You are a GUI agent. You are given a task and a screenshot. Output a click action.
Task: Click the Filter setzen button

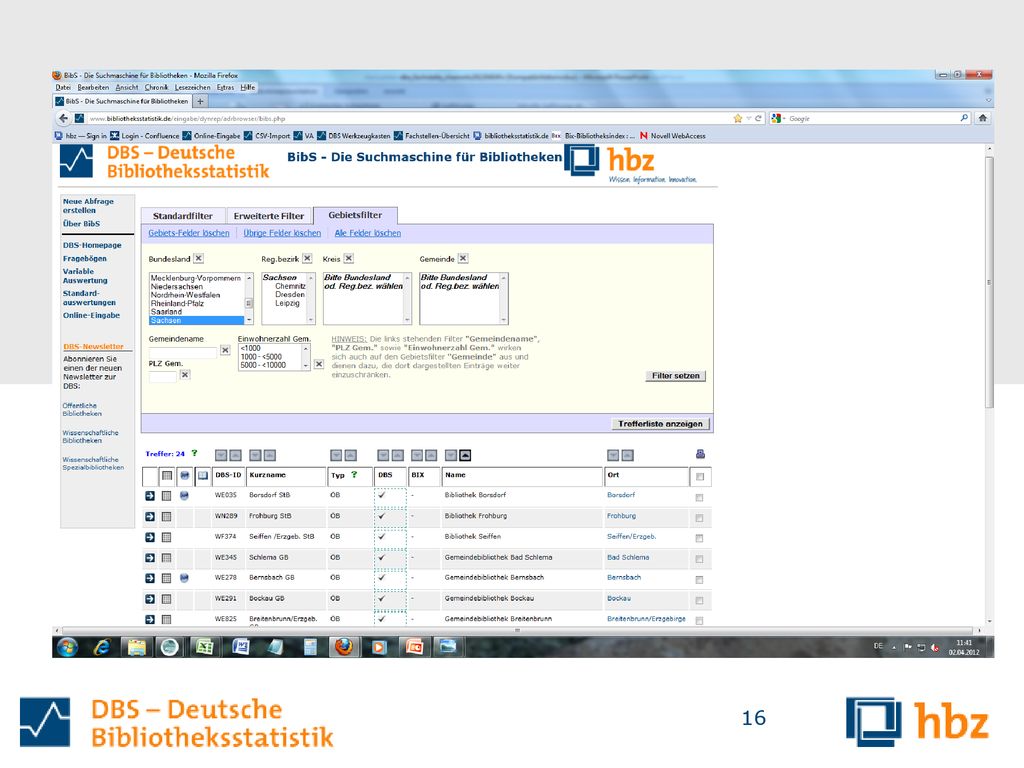coord(675,376)
